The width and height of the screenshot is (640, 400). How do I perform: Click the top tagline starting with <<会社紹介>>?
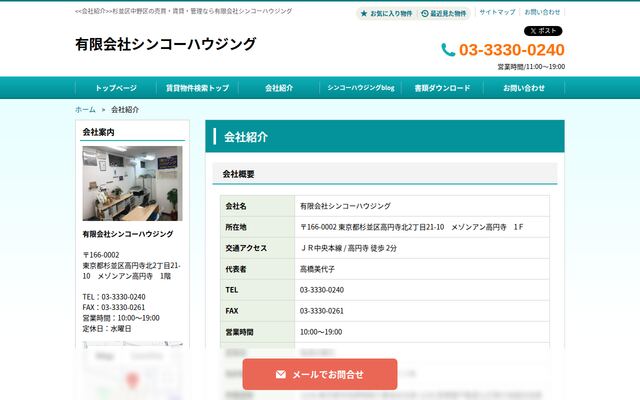[x=183, y=11]
